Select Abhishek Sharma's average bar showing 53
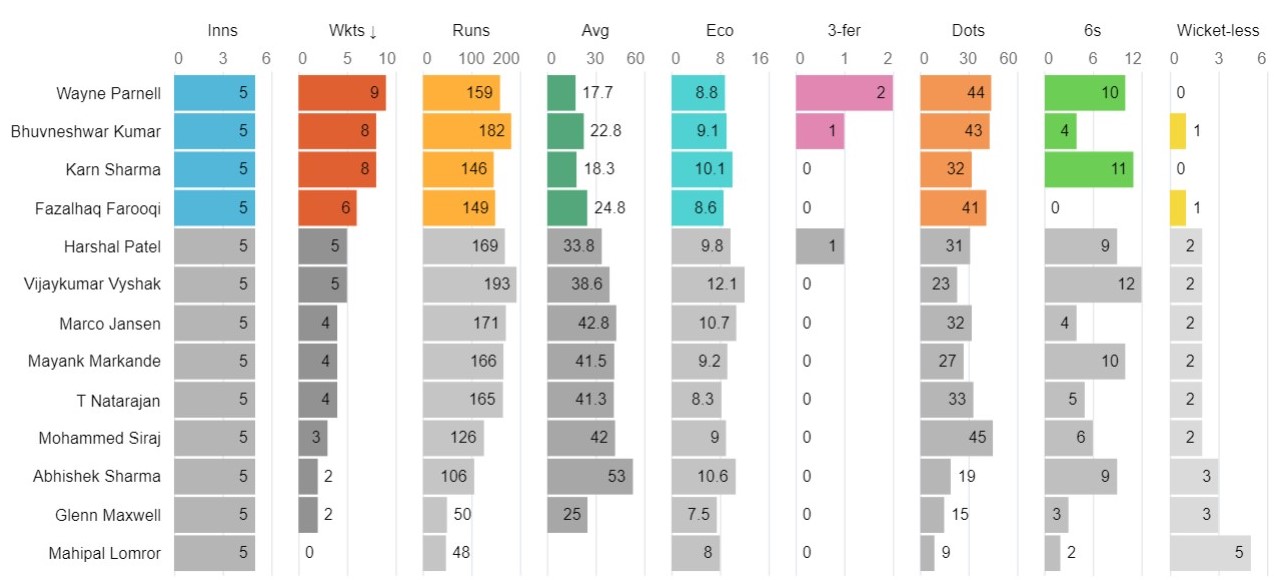 [x=590, y=477]
